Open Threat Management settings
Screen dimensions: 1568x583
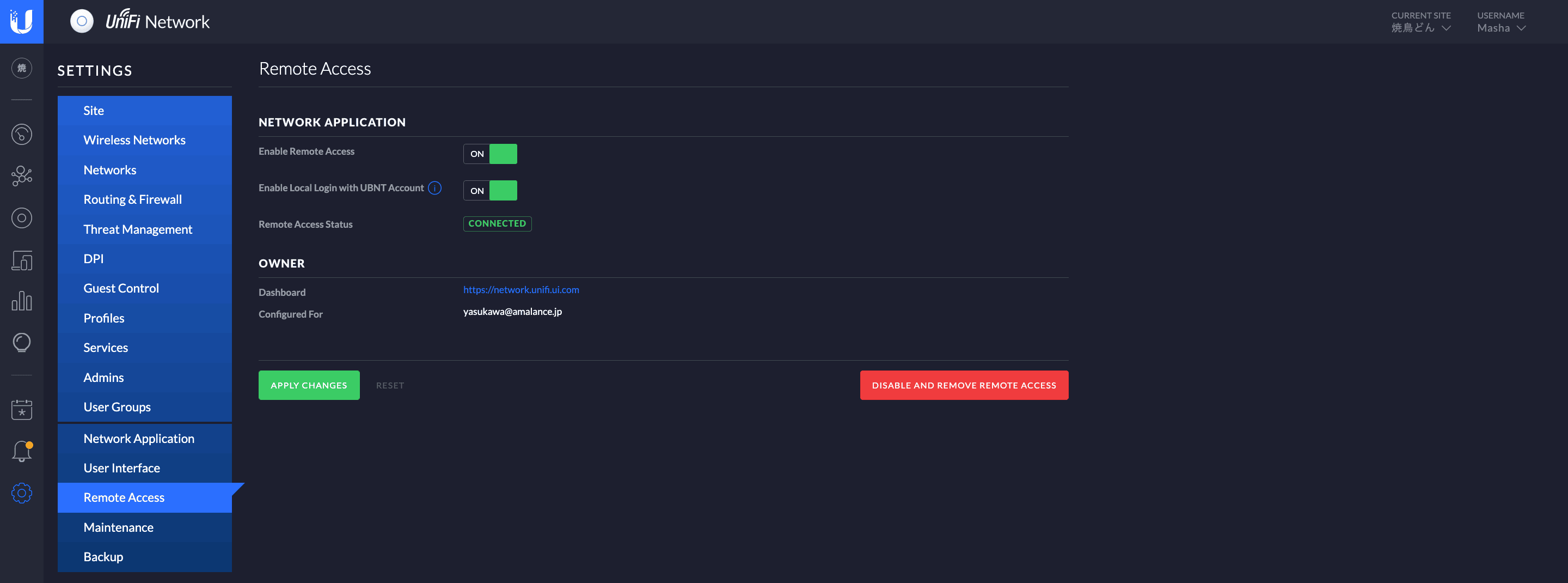[145, 229]
